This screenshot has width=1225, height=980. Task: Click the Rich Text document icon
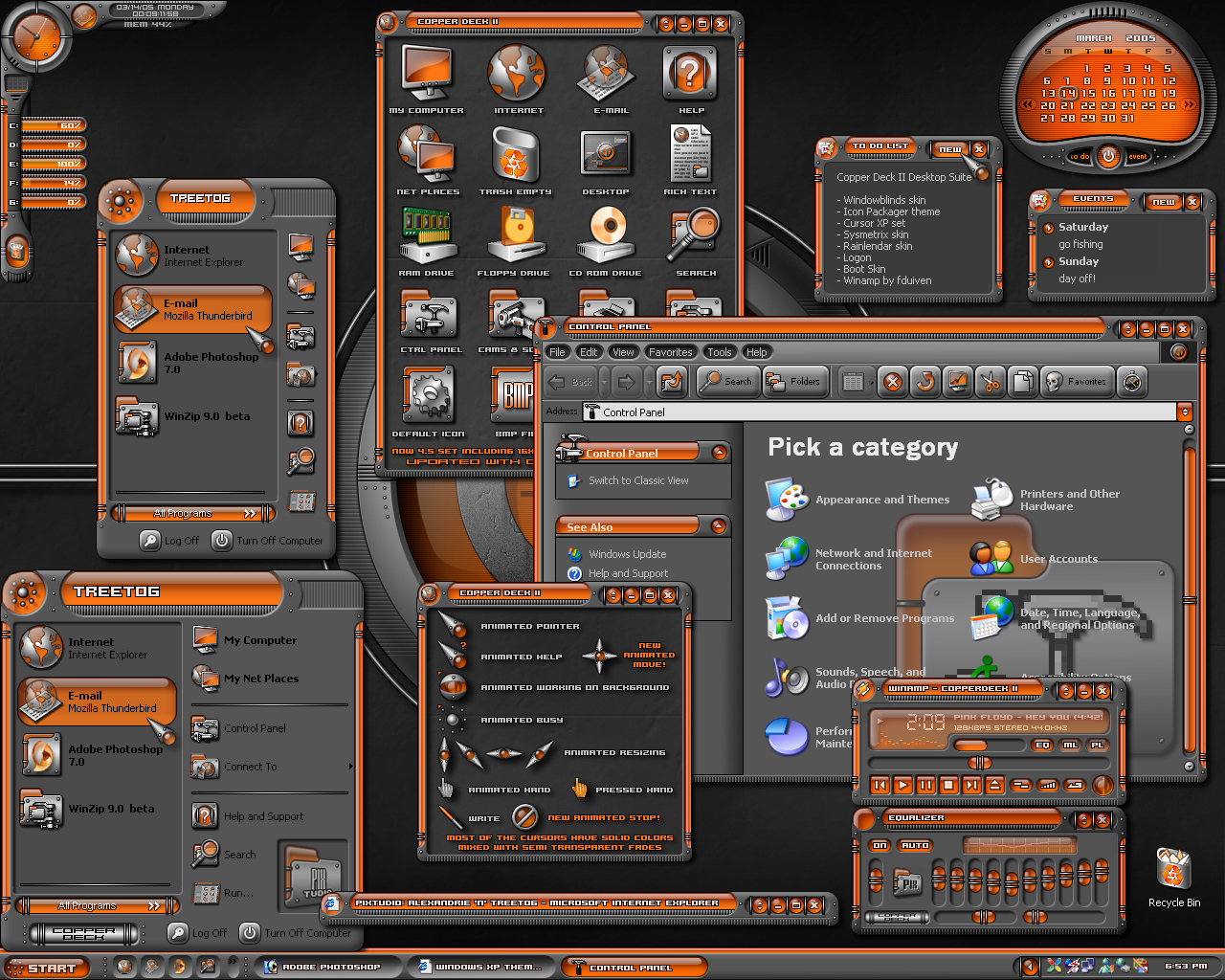[x=690, y=155]
